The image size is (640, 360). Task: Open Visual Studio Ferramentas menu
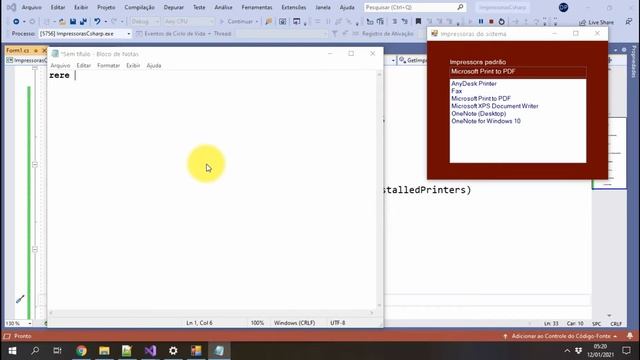(x=257, y=7)
